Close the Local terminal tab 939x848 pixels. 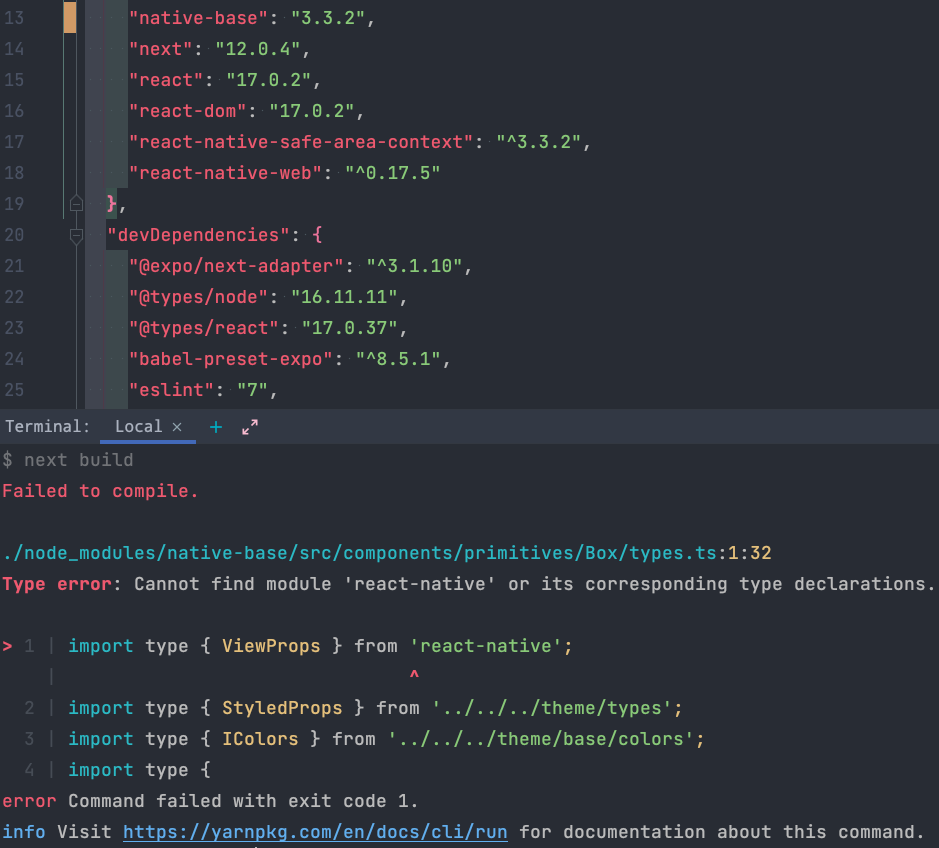[177, 427]
